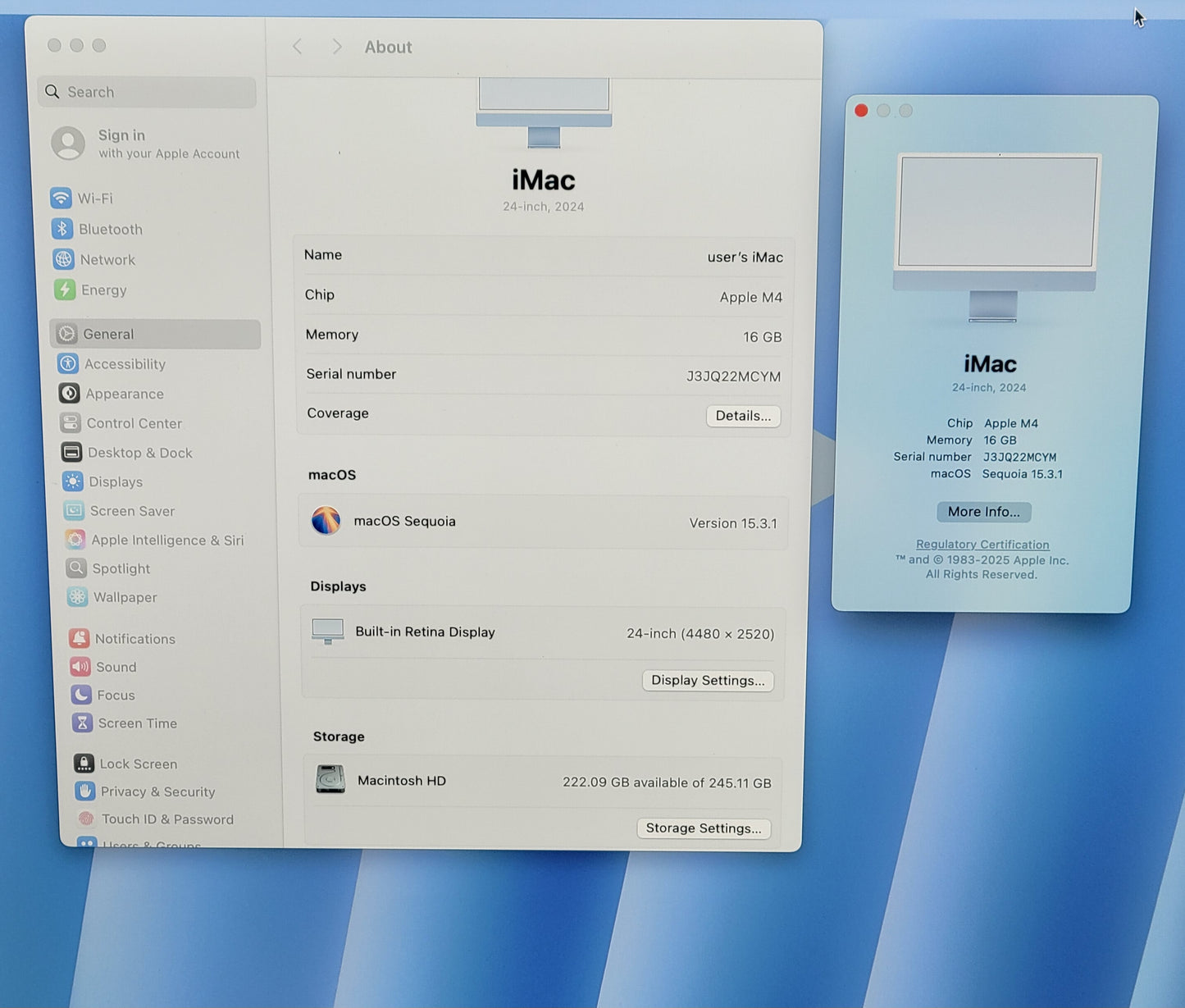Screen dimensions: 1185x1008
Task: Open Control Center settings
Action: (x=71, y=422)
